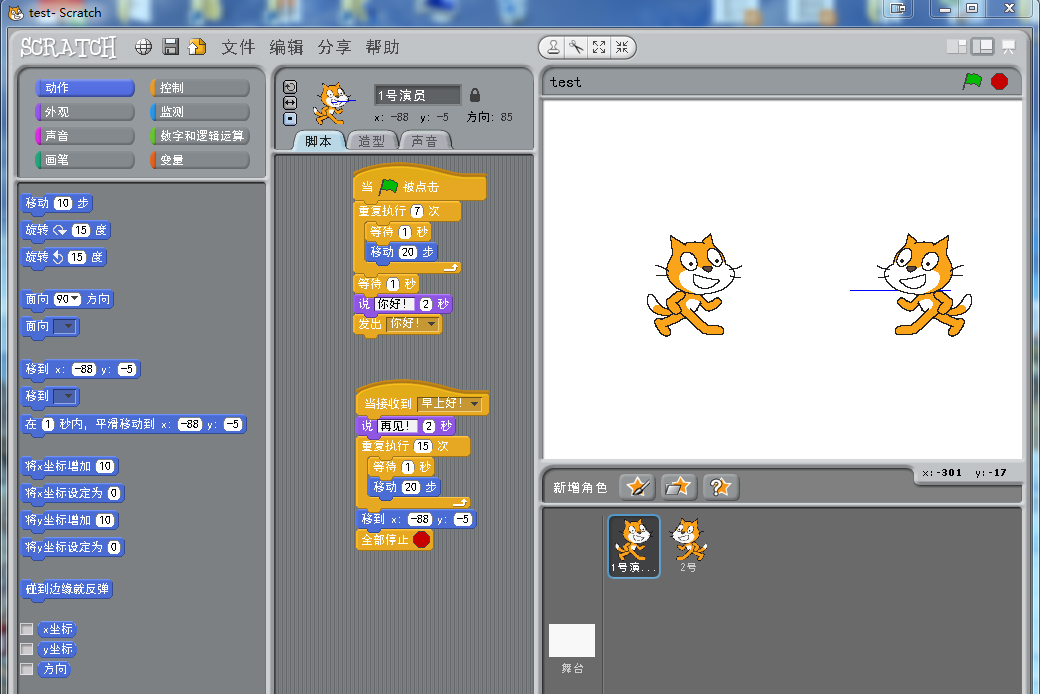Open the 早上好! message dropdown in script

[x=474, y=404]
